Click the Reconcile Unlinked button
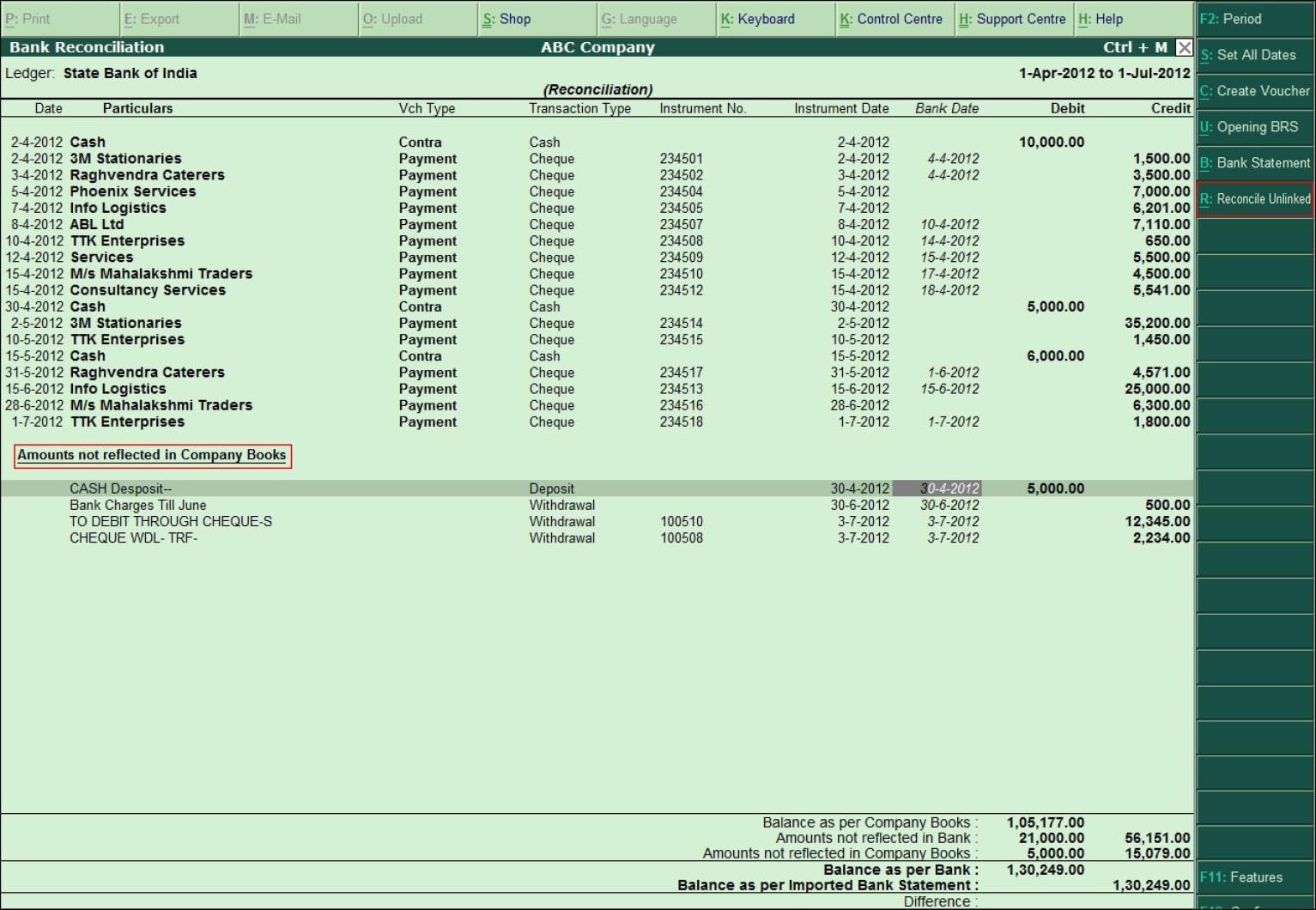 pyautogui.click(x=1255, y=199)
